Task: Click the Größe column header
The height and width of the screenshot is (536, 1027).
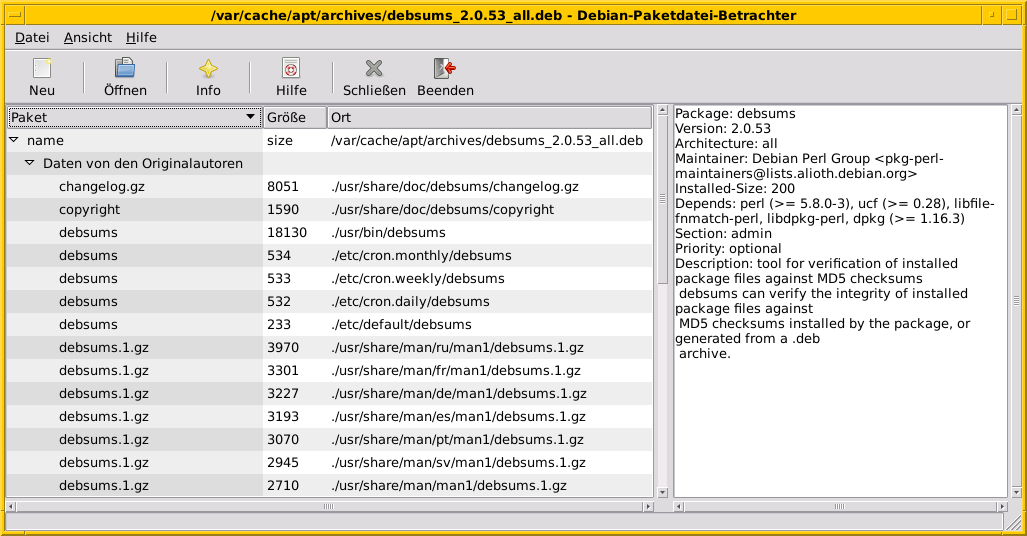Action: [295, 117]
